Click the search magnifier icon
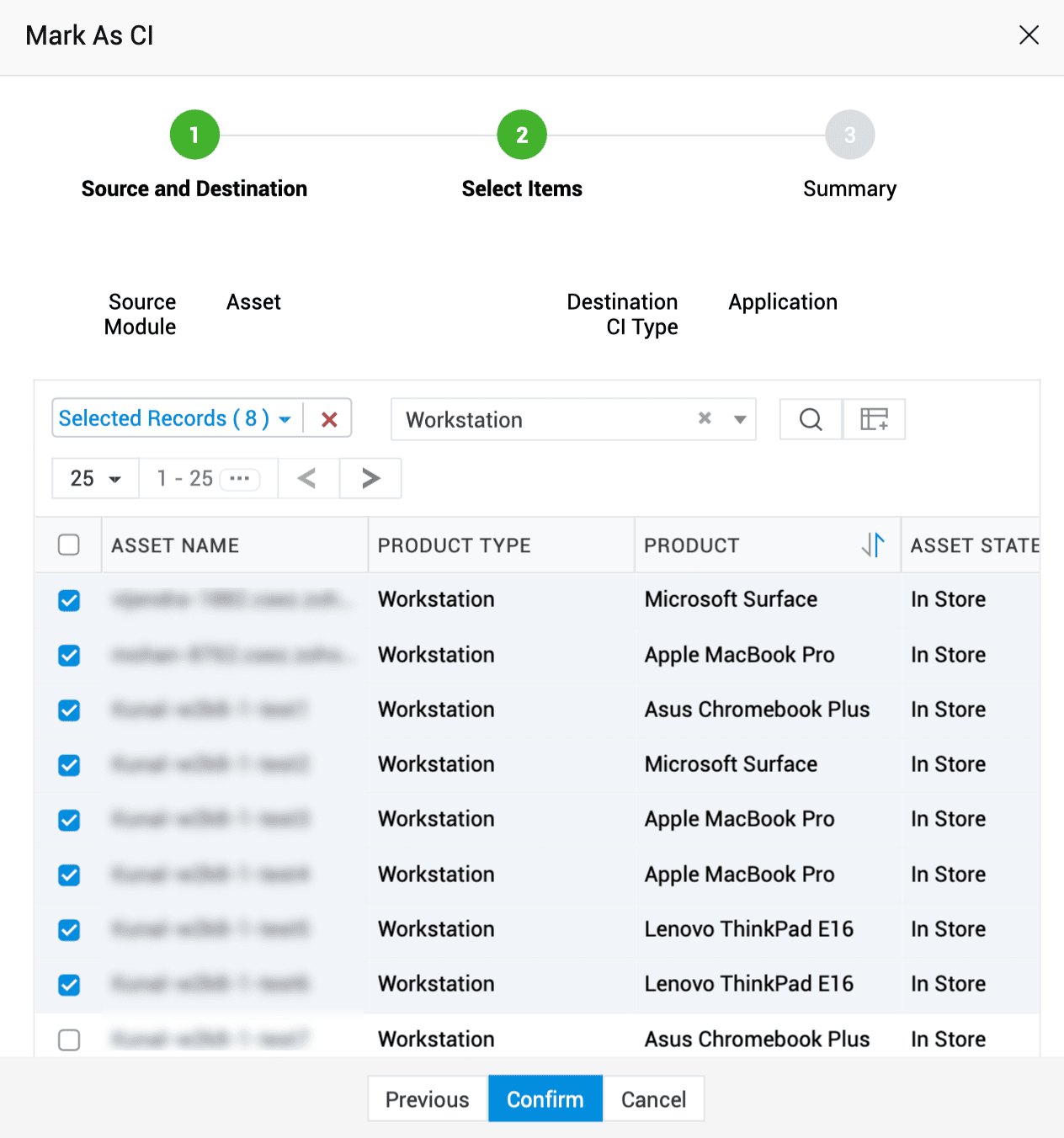This screenshot has height=1138, width=1064. click(x=811, y=419)
